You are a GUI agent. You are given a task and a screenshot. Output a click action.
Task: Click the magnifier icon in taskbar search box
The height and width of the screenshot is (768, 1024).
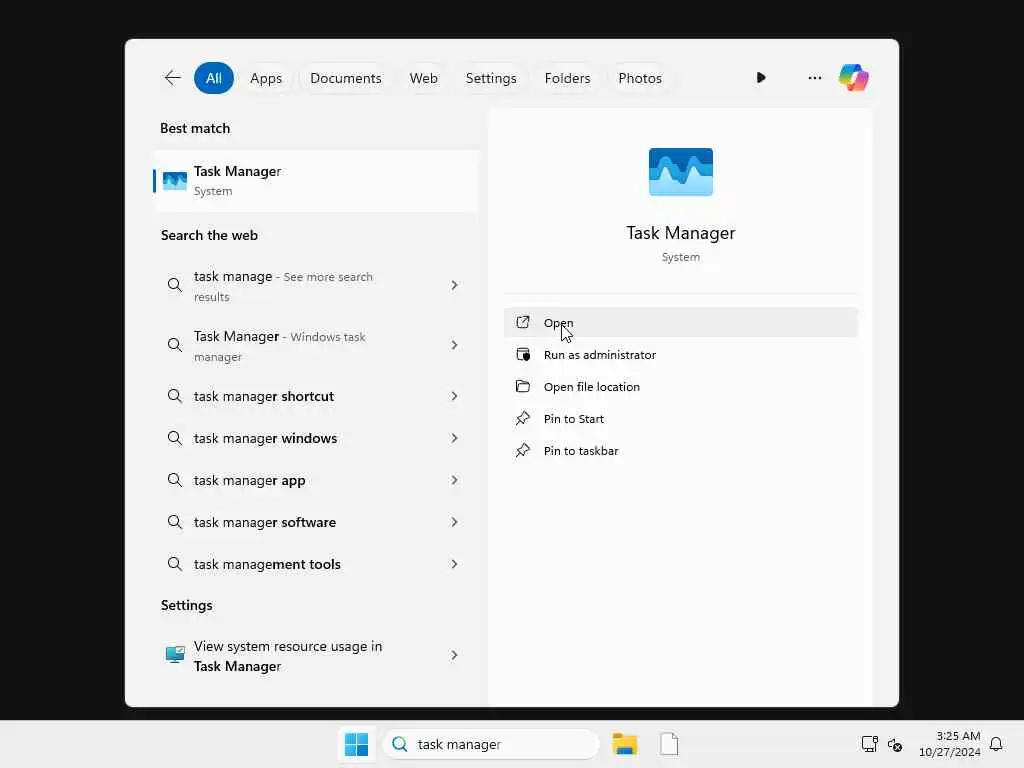pyautogui.click(x=400, y=744)
